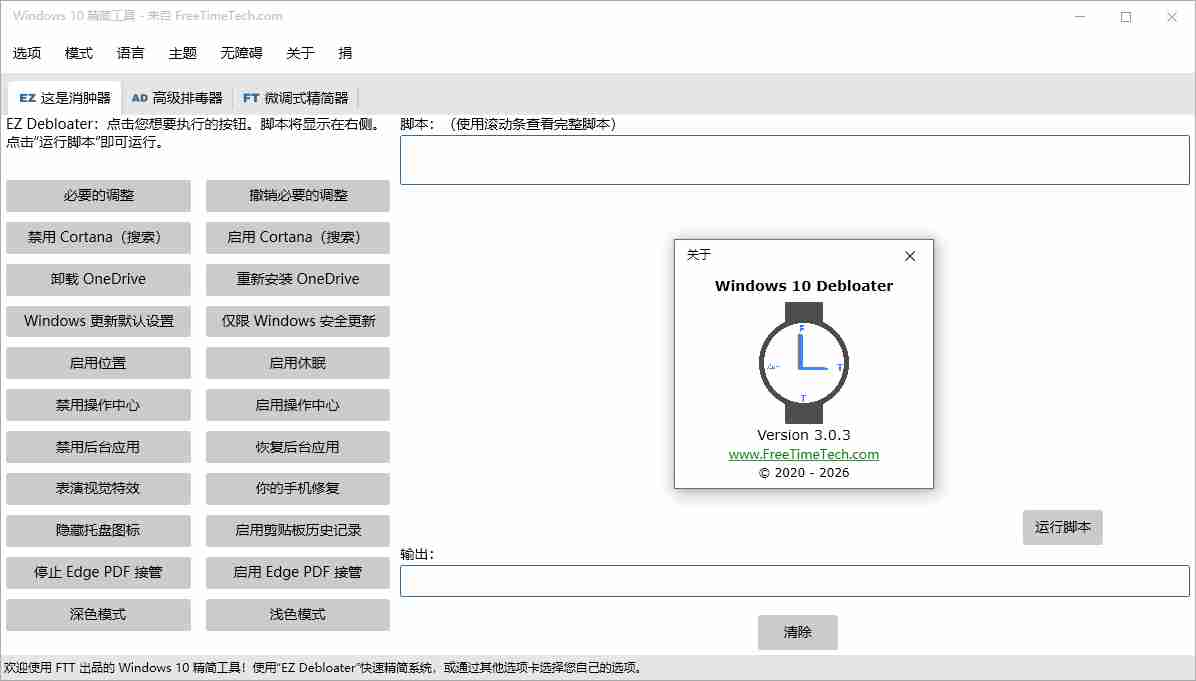Open the 无障碍 menu
This screenshot has width=1196, height=681.
[241, 53]
